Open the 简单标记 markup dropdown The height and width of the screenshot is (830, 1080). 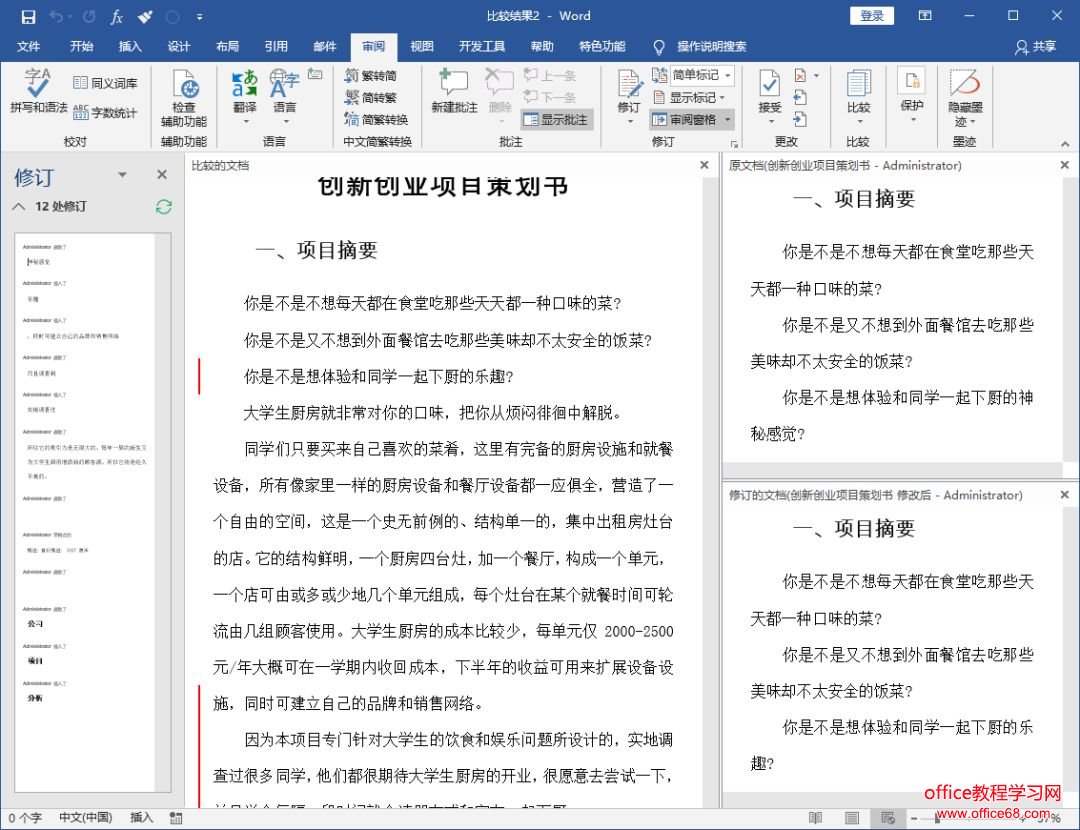[x=693, y=75]
